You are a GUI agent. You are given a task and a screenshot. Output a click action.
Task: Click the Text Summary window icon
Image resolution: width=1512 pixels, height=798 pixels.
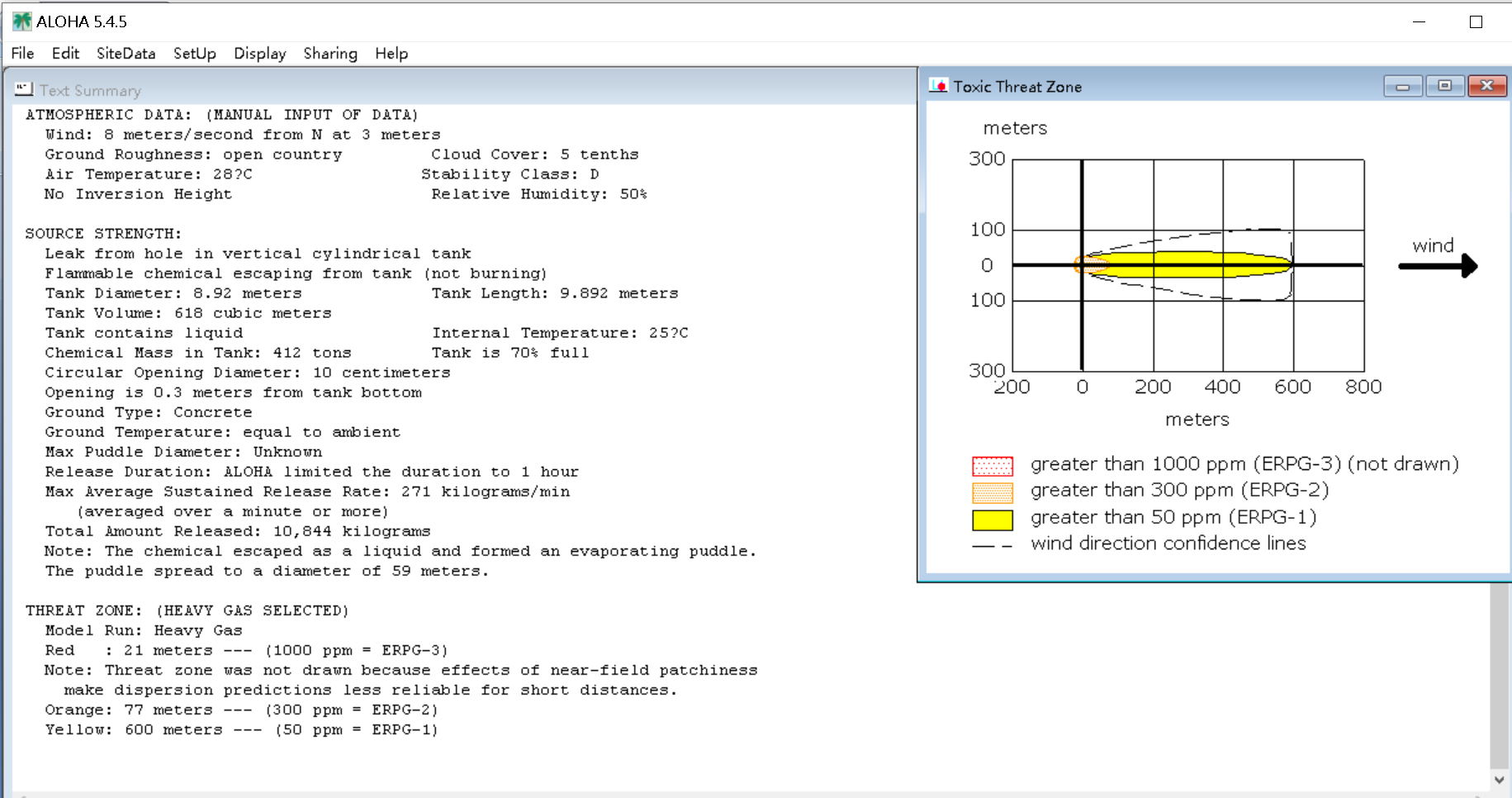tap(24, 88)
